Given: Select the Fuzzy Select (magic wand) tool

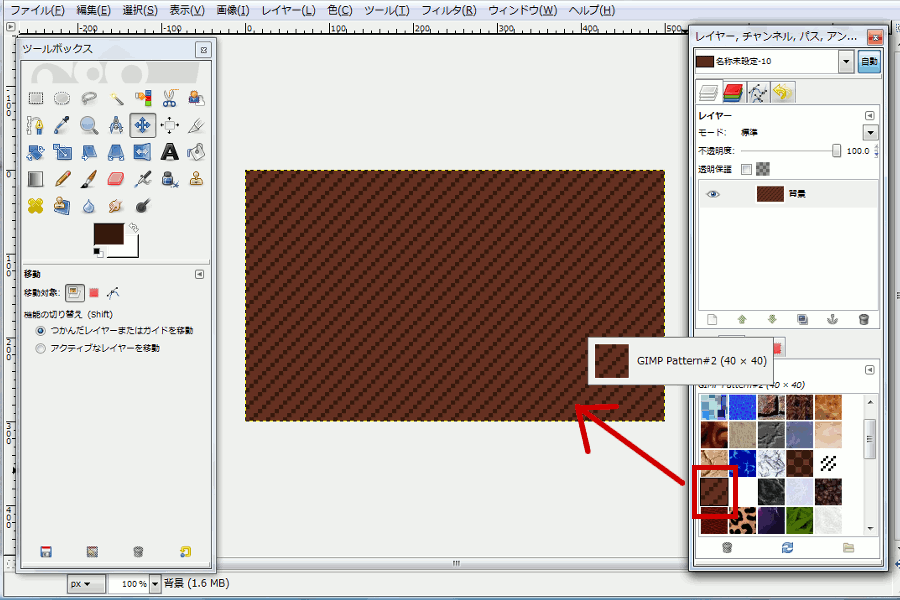Looking at the screenshot, I should [x=115, y=98].
